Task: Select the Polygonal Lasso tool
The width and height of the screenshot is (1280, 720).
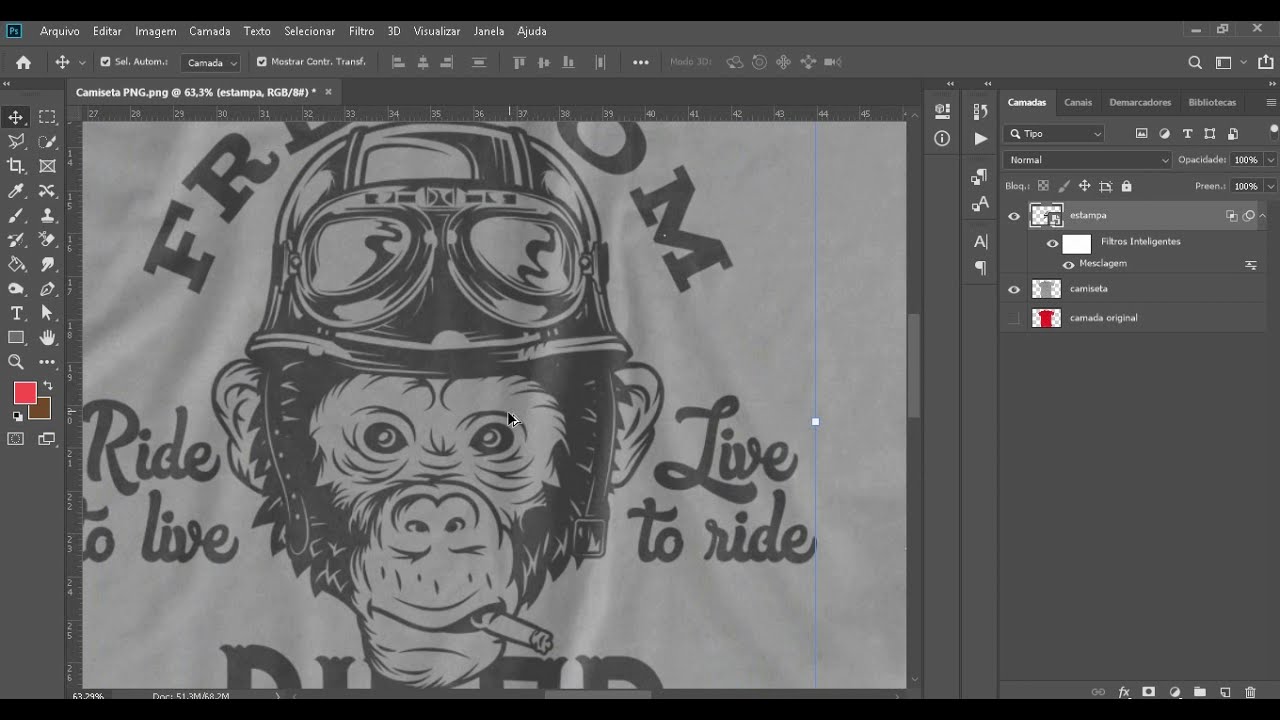Action: [16, 142]
